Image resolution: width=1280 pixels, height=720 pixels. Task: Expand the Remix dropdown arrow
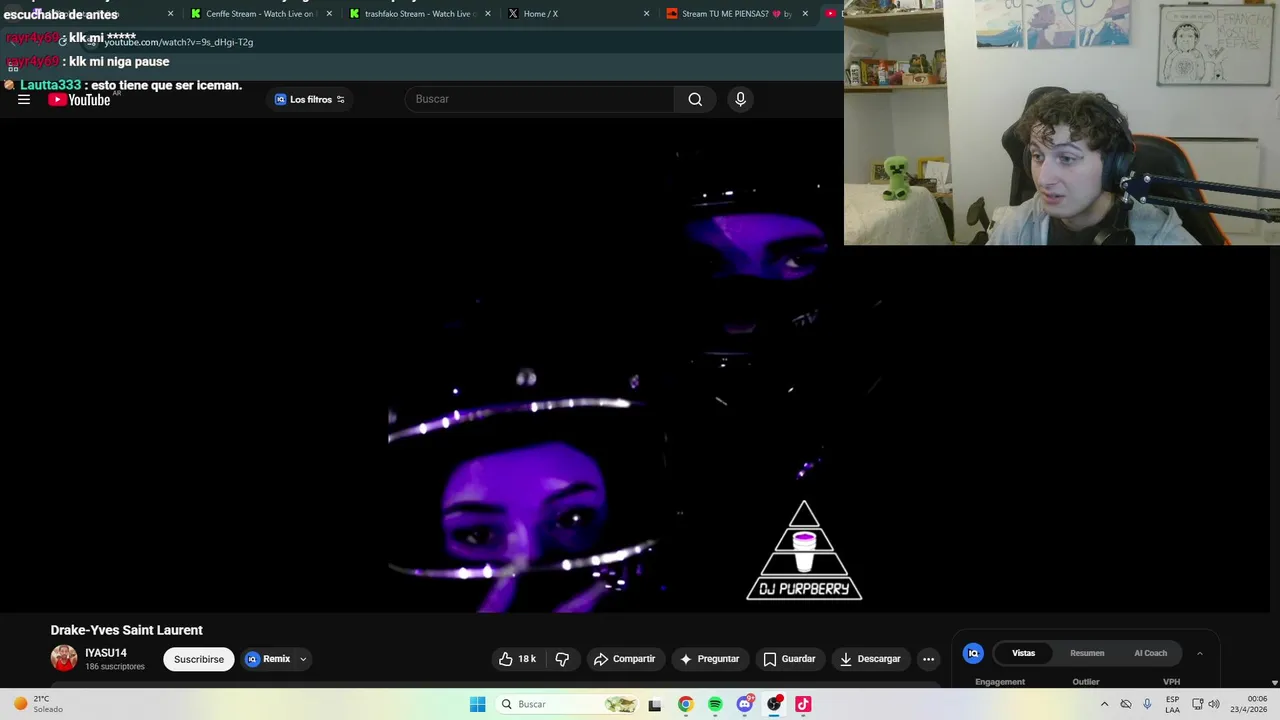tap(303, 659)
